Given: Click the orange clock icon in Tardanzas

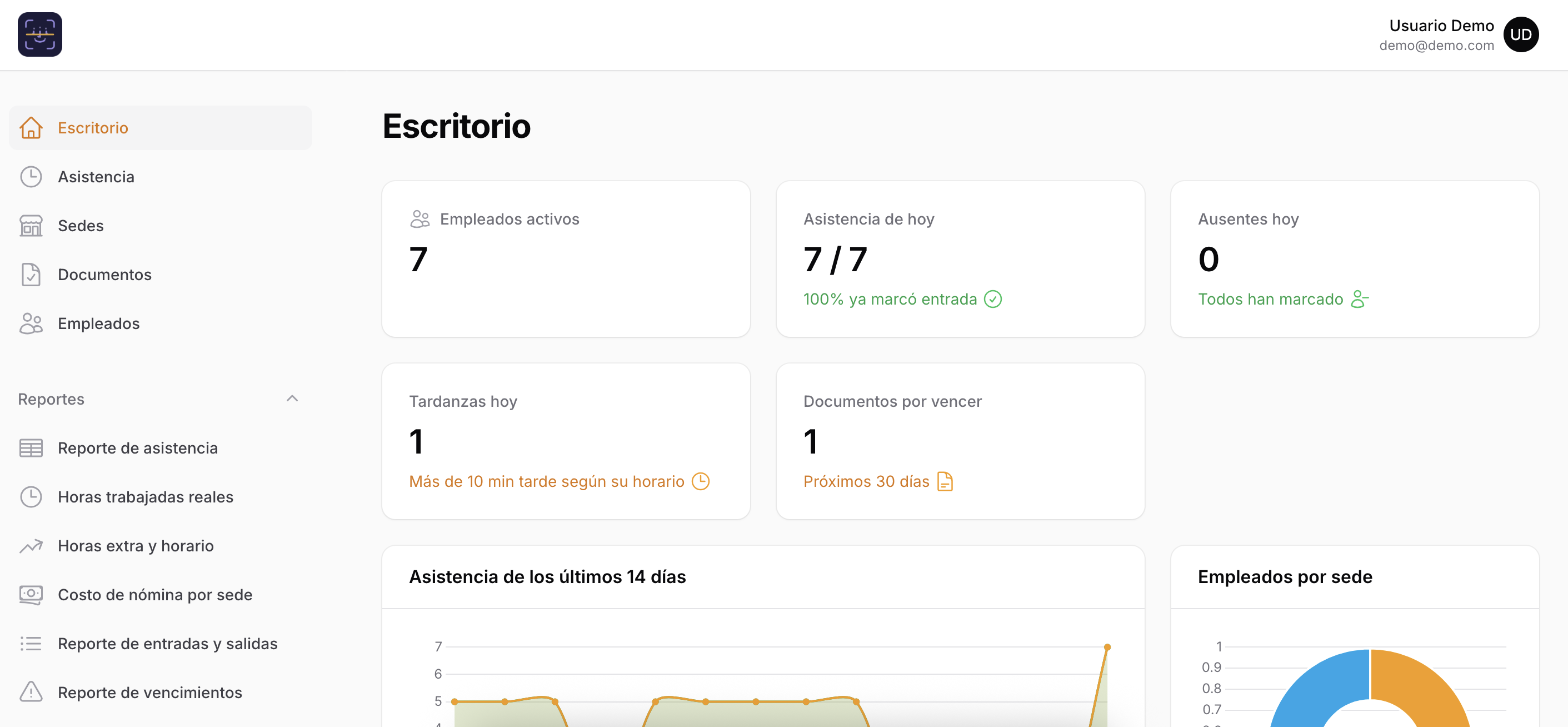Looking at the screenshot, I should tap(701, 481).
